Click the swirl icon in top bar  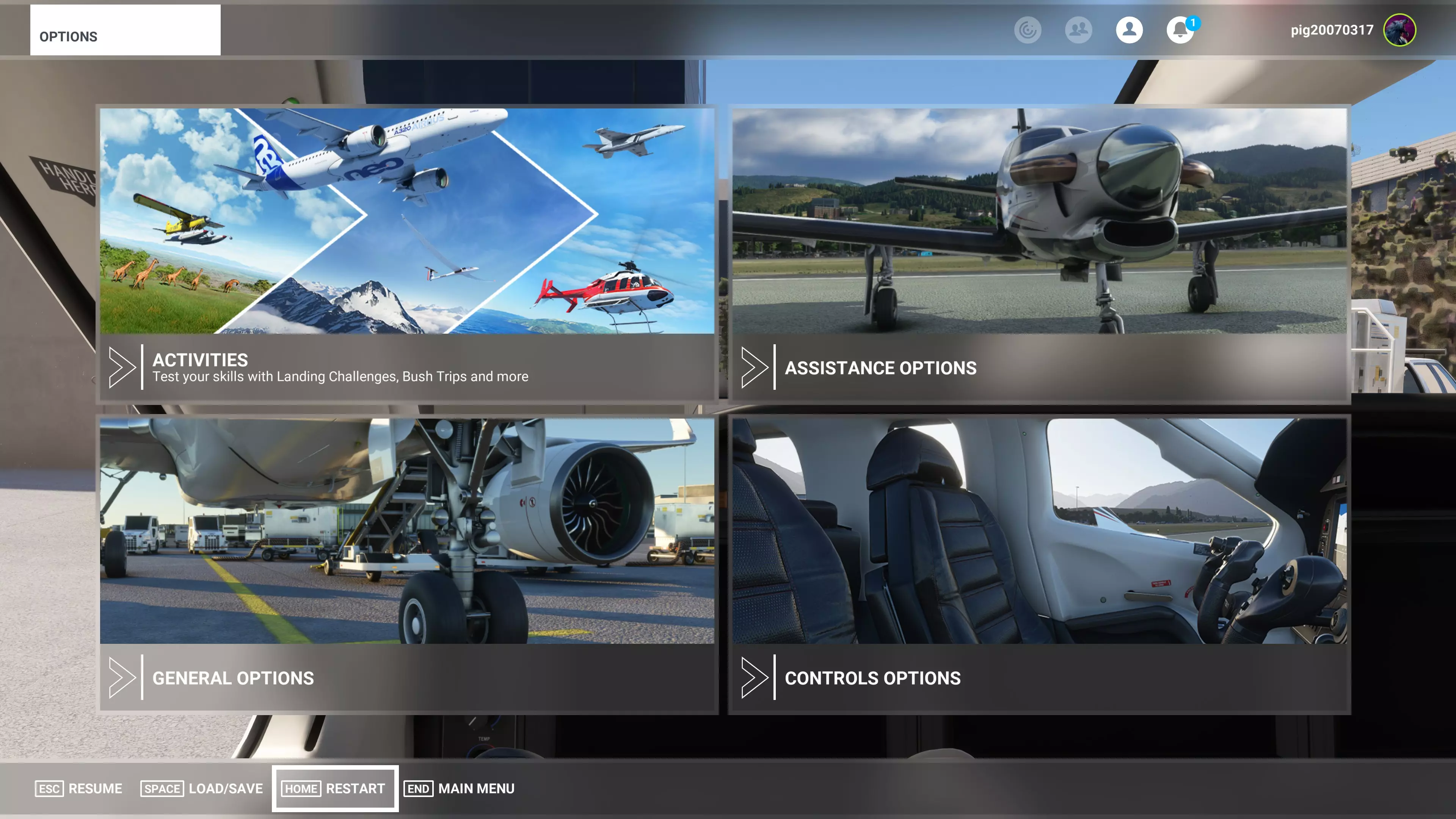[1027, 30]
